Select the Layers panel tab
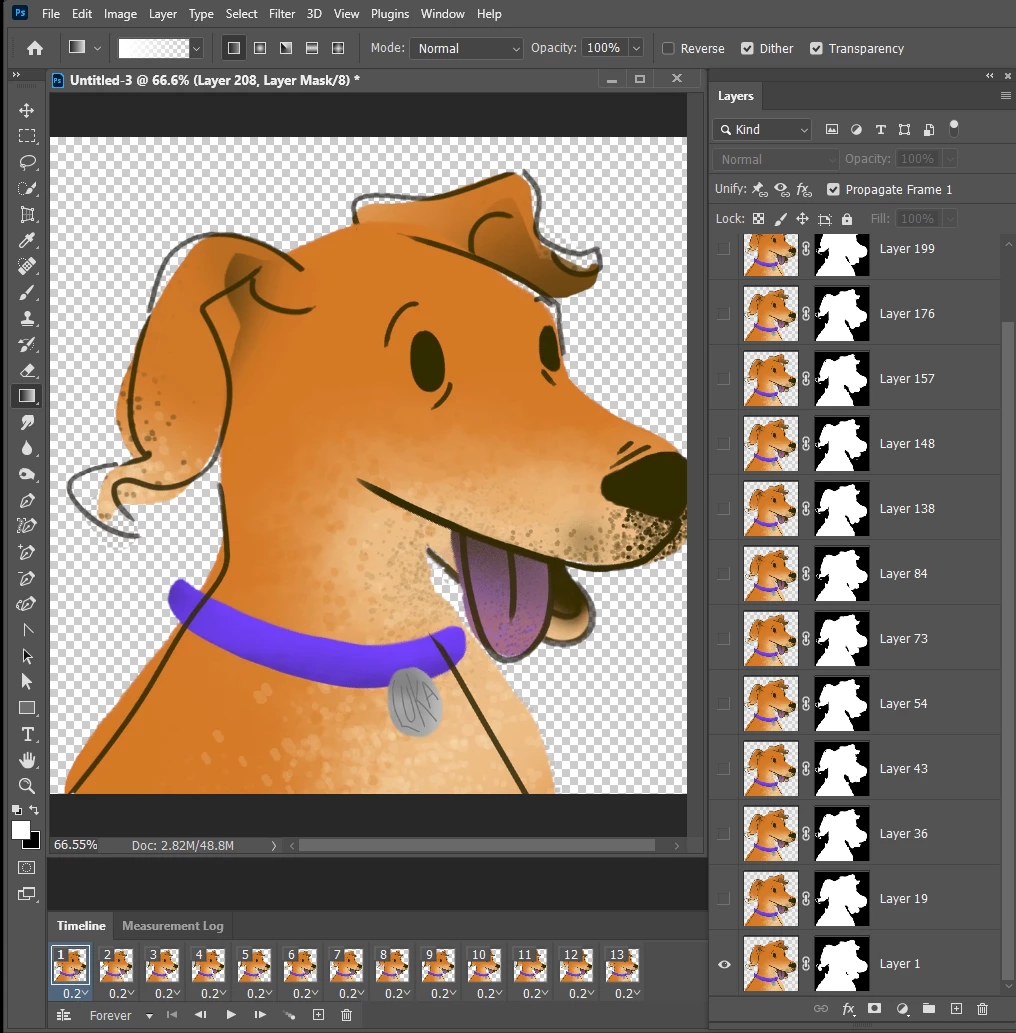1016x1033 pixels. point(735,96)
